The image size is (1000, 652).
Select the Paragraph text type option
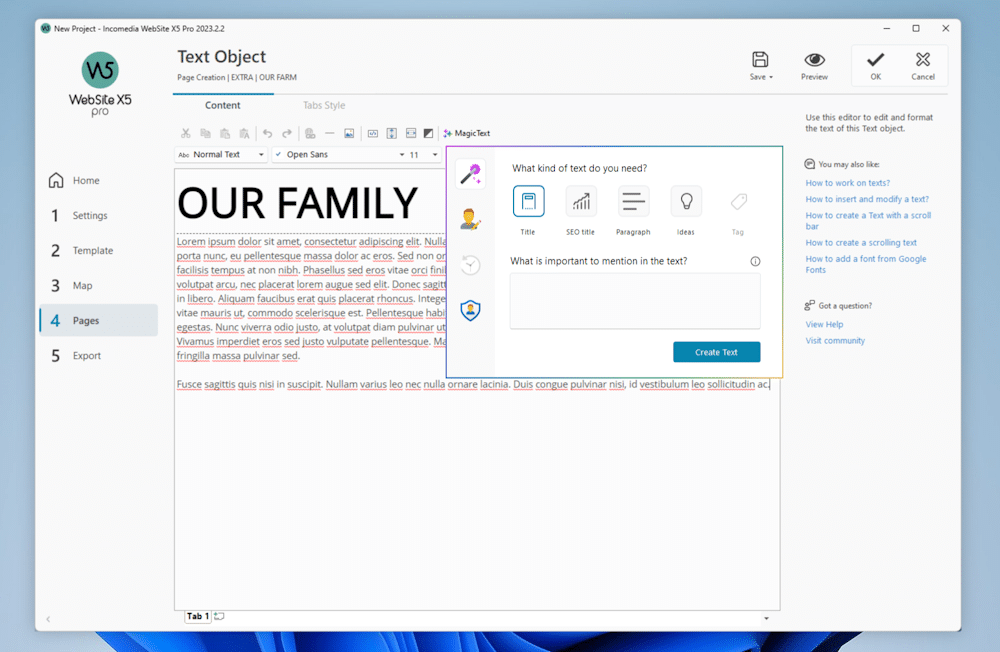tap(633, 202)
